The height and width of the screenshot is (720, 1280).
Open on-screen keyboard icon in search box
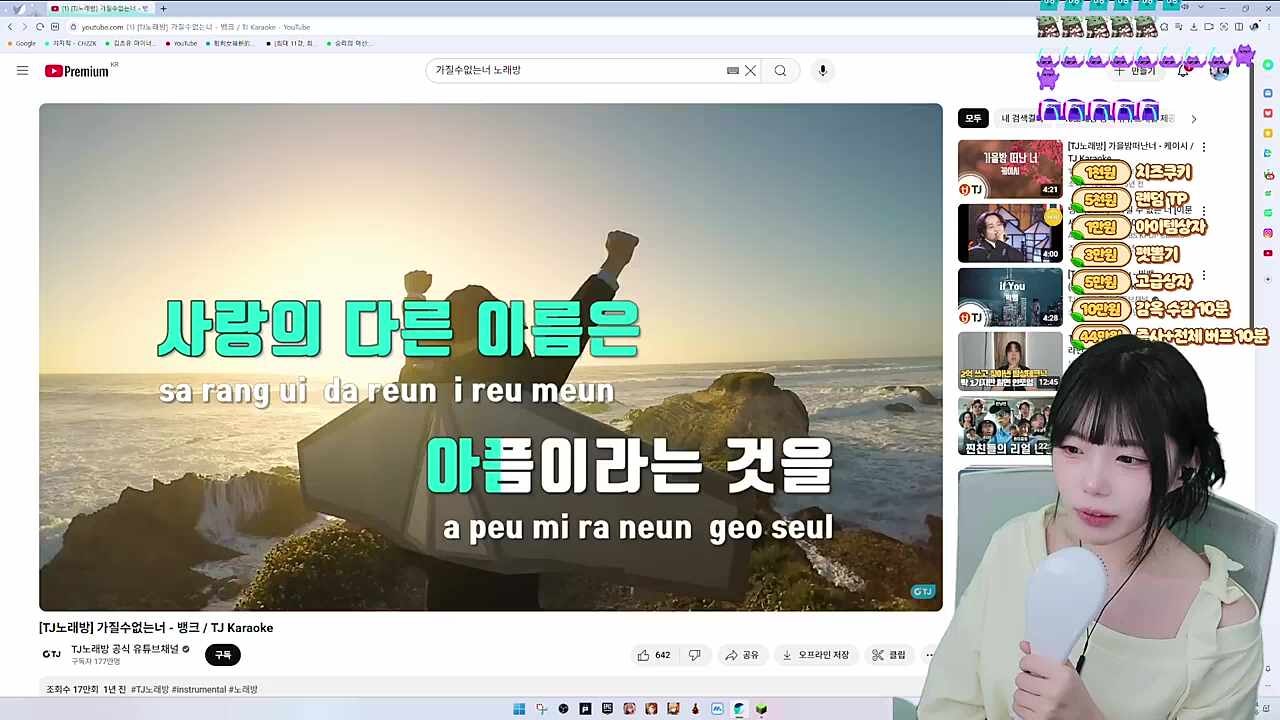732,70
